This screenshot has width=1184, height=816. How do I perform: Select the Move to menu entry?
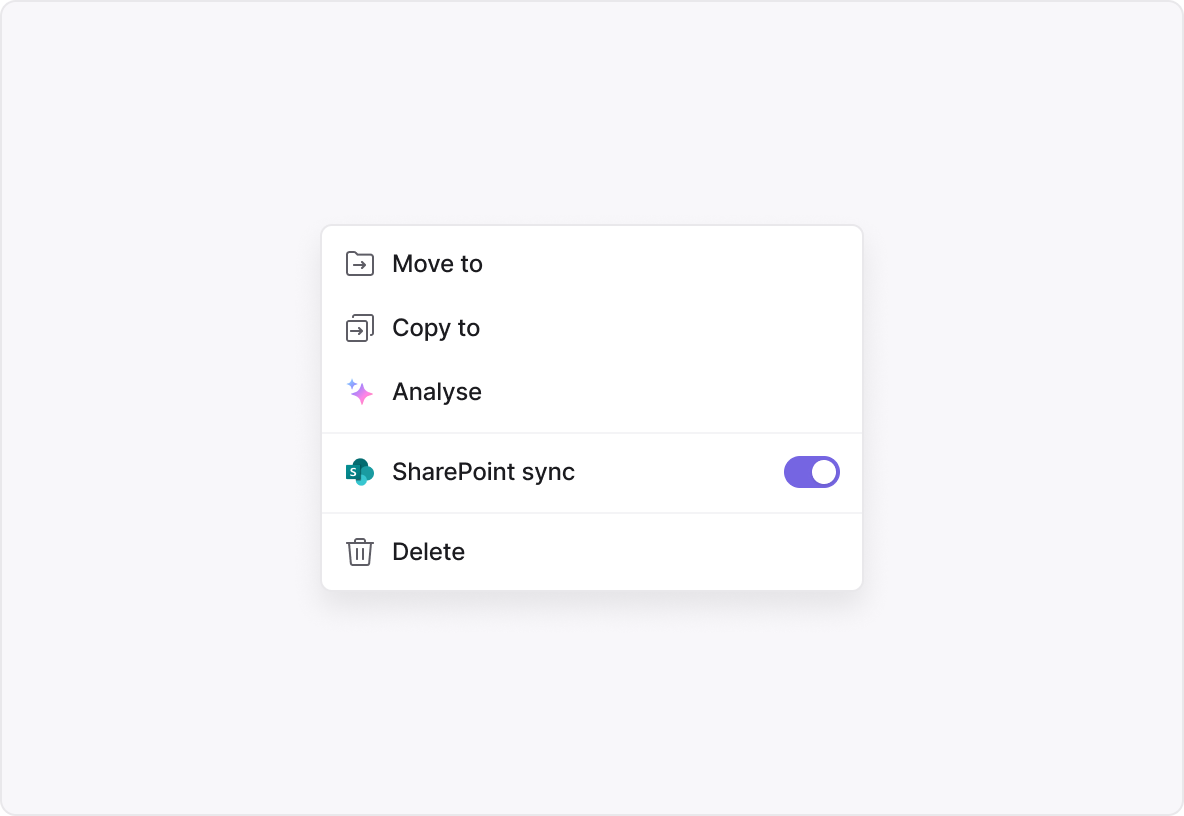pyautogui.click(x=592, y=264)
